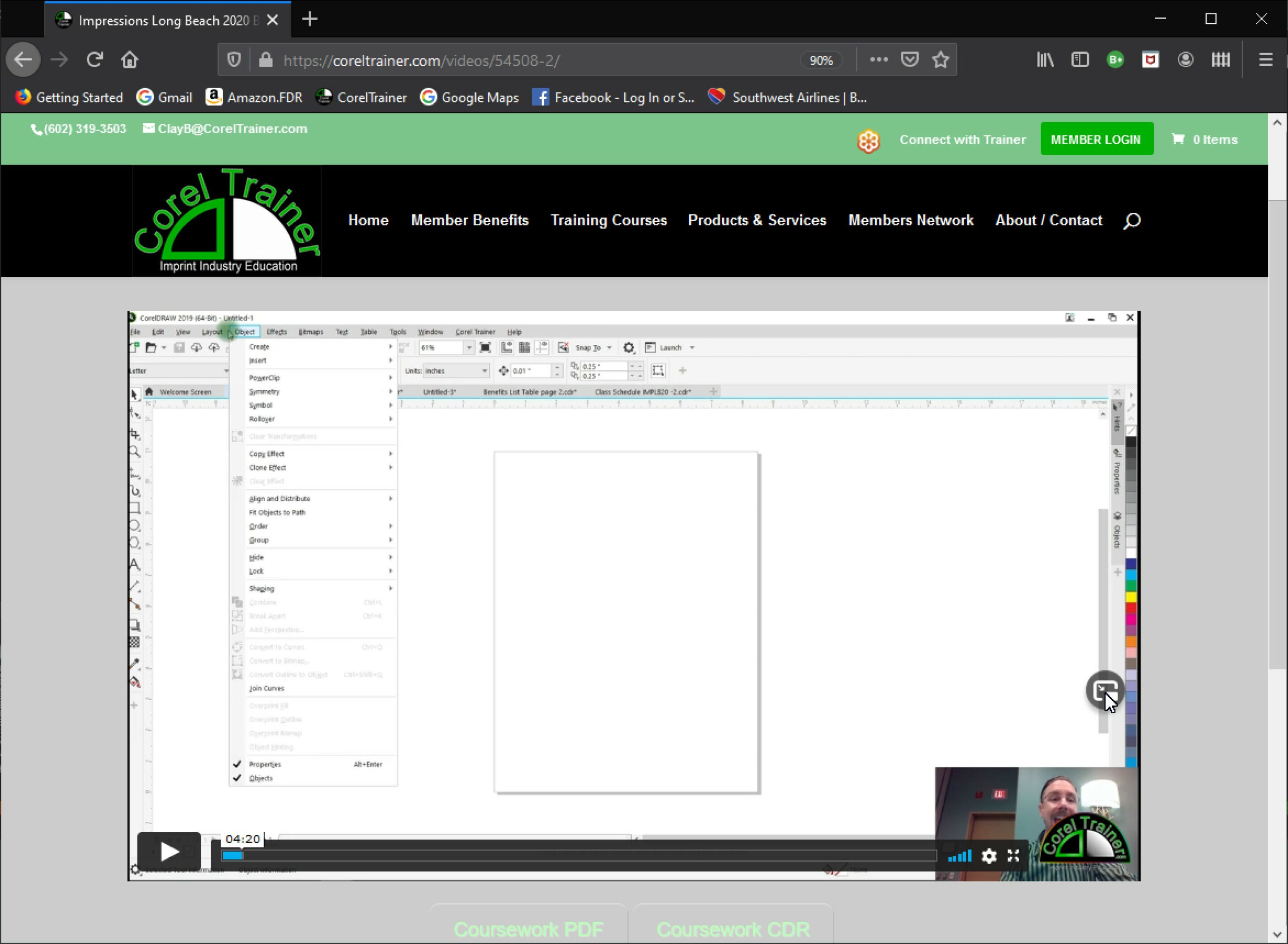Image resolution: width=1288 pixels, height=944 pixels.
Task: Switch to Welcome Screen document tab
Action: point(185,392)
